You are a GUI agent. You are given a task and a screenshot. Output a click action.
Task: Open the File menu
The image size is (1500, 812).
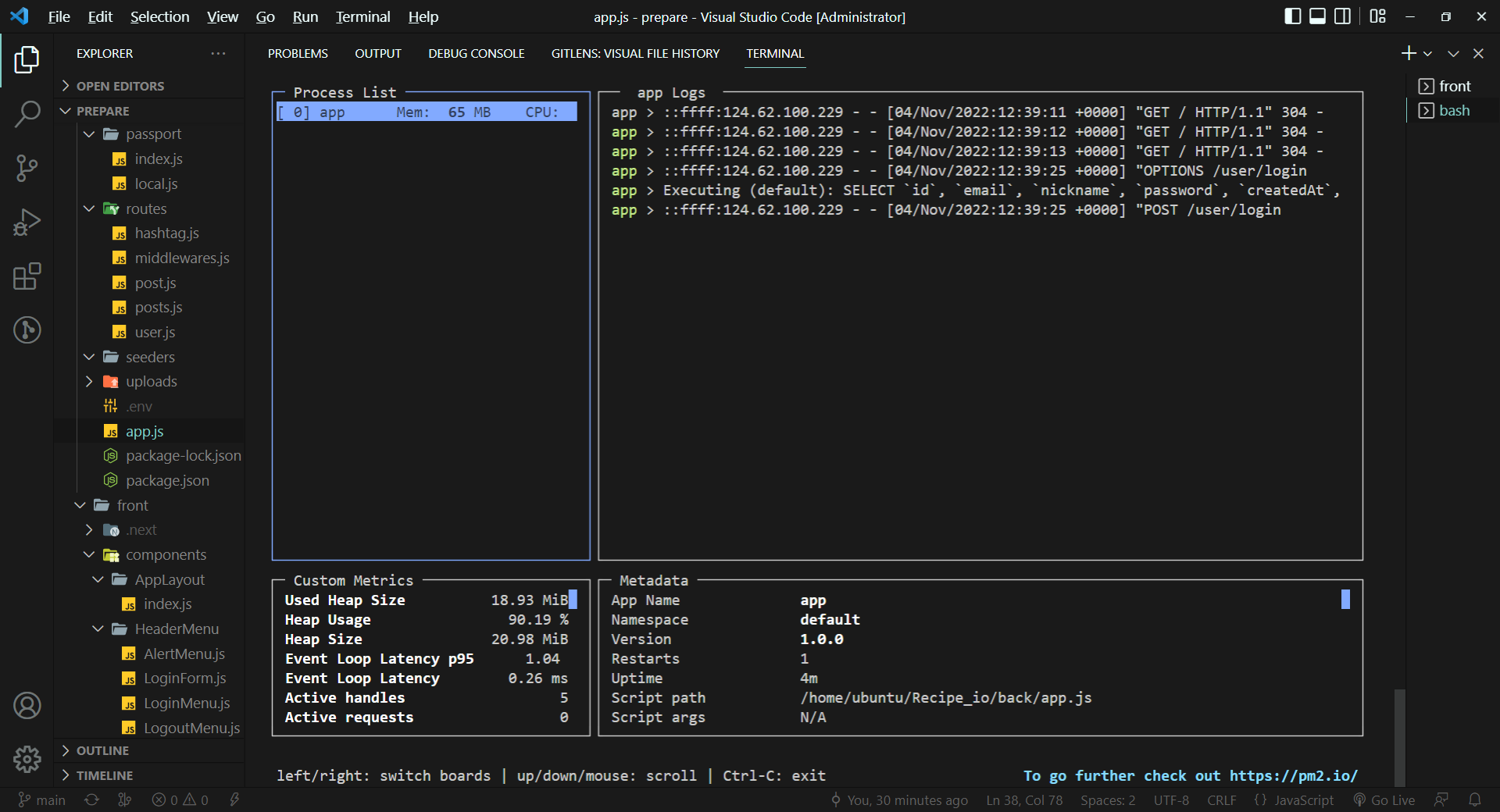click(59, 16)
